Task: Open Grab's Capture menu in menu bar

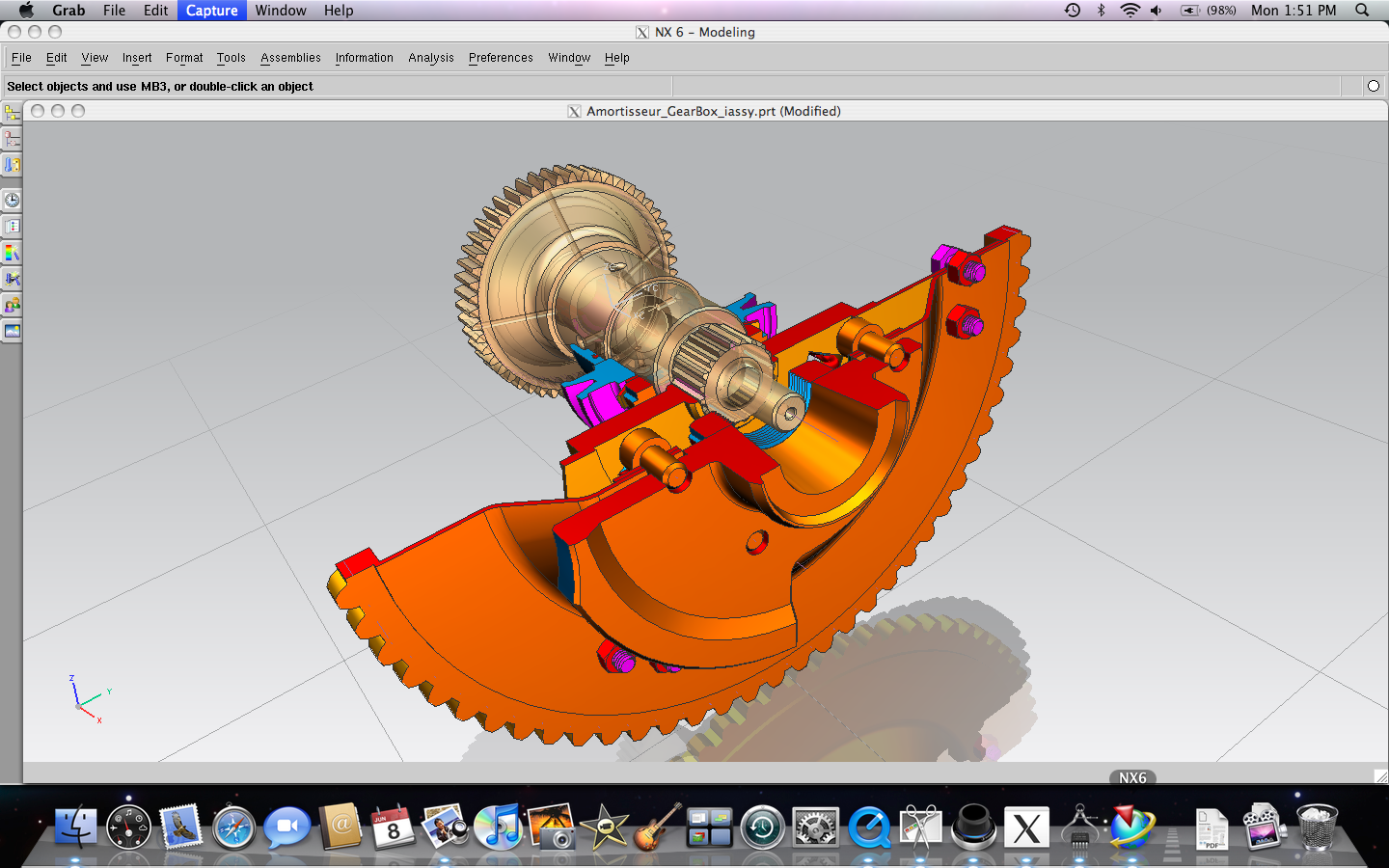Action: point(211,11)
